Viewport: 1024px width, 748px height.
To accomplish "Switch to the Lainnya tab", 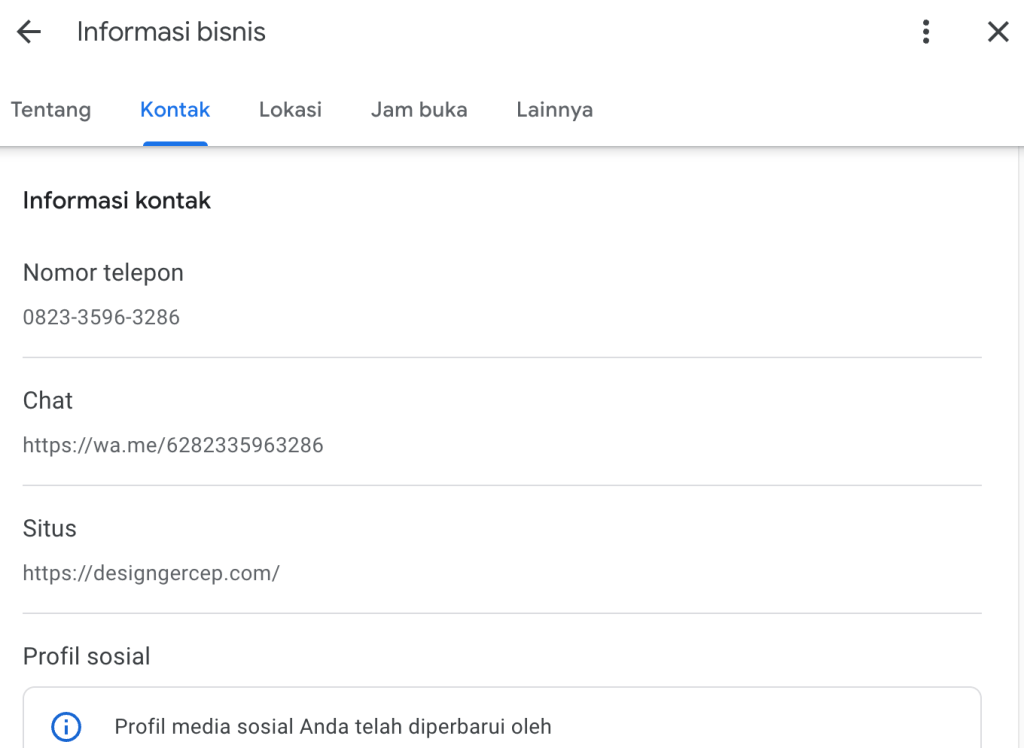I will pos(554,110).
